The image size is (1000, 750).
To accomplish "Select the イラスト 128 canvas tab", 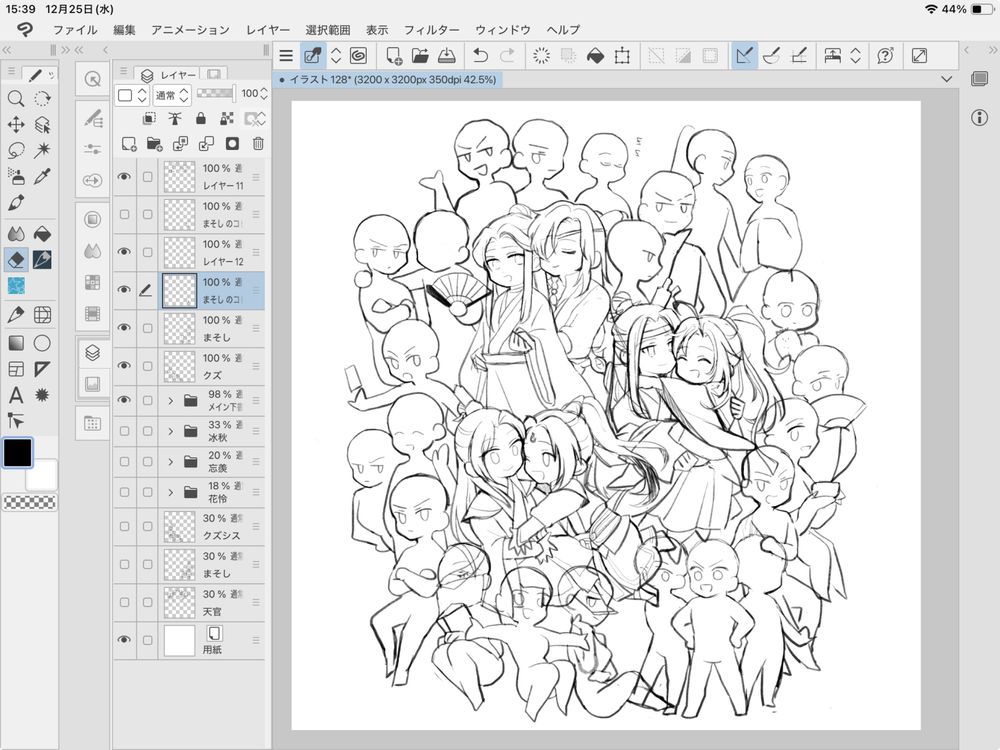I will pos(388,80).
